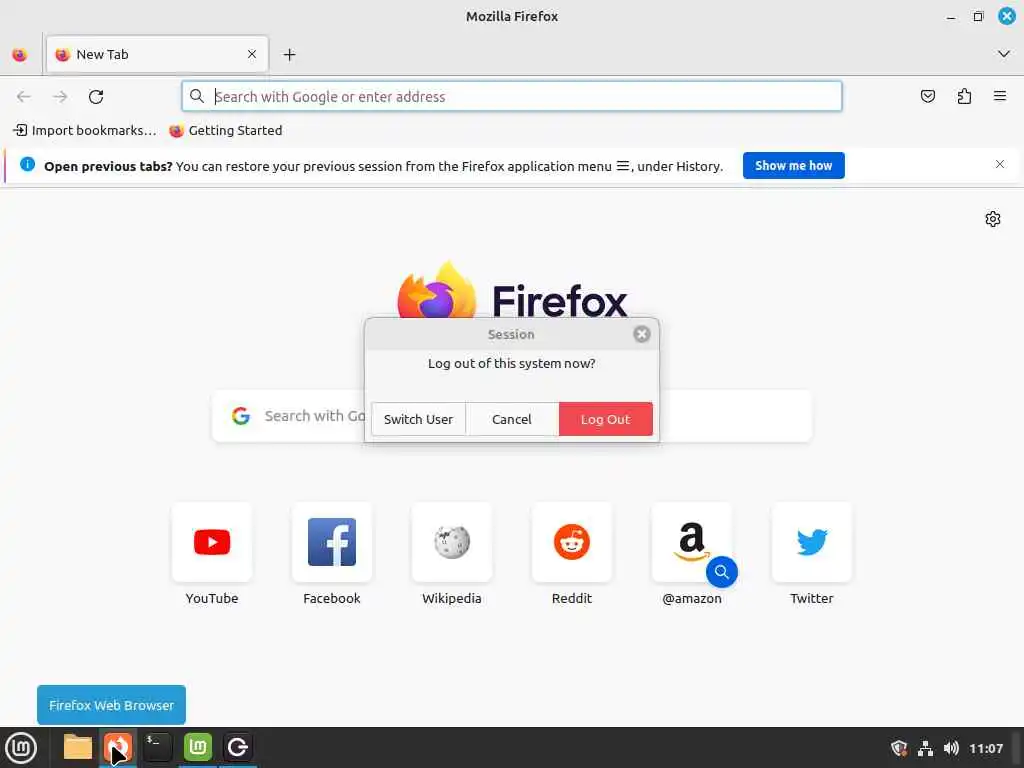The height and width of the screenshot is (768, 1024).
Task: Click the clock showing 11:07
Action: tap(985, 748)
